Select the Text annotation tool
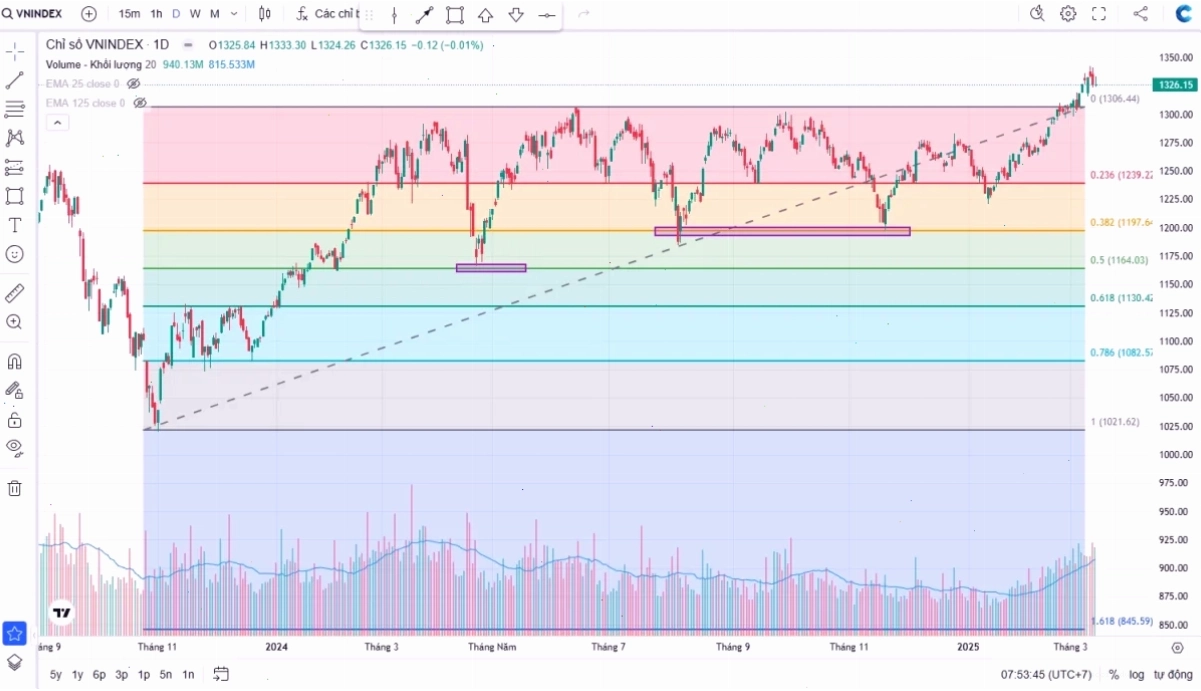Screen dimensions: 1201x691 click(15, 225)
